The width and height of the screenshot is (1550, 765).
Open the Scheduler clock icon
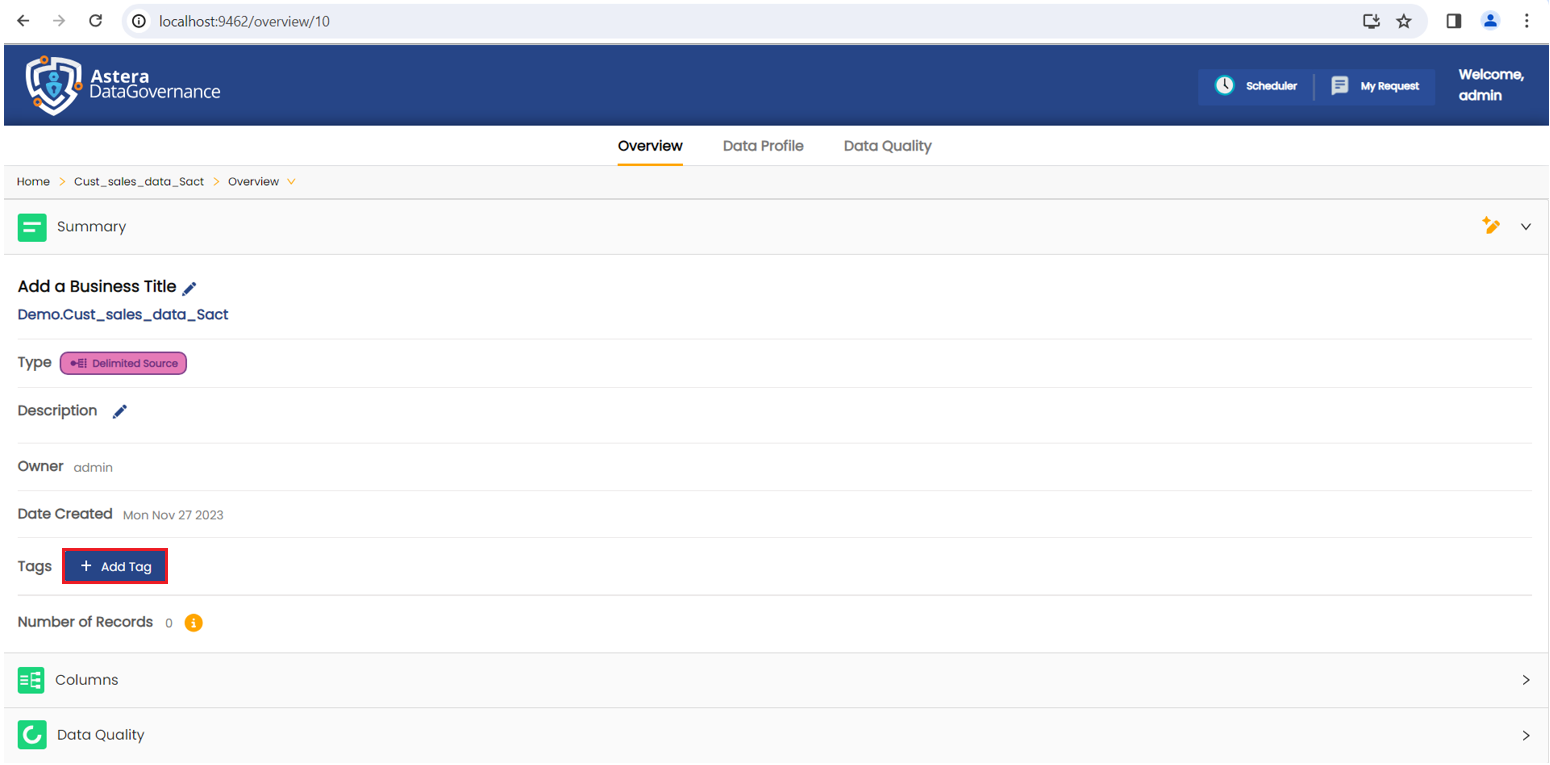[x=1225, y=86]
